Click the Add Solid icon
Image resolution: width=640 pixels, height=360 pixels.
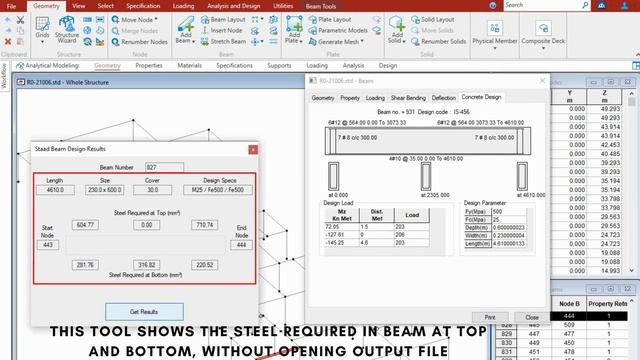(396, 24)
